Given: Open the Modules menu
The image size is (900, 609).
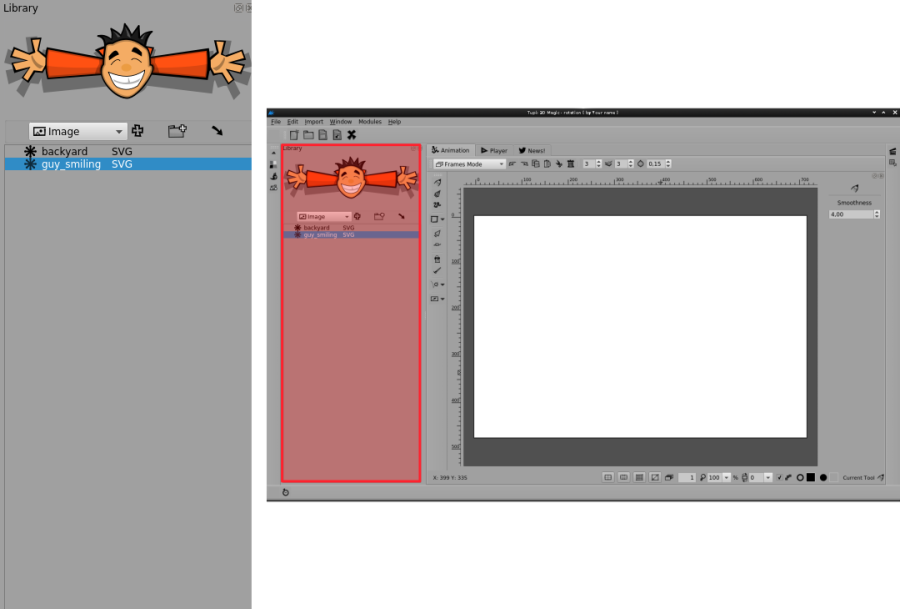Looking at the screenshot, I should point(370,121).
